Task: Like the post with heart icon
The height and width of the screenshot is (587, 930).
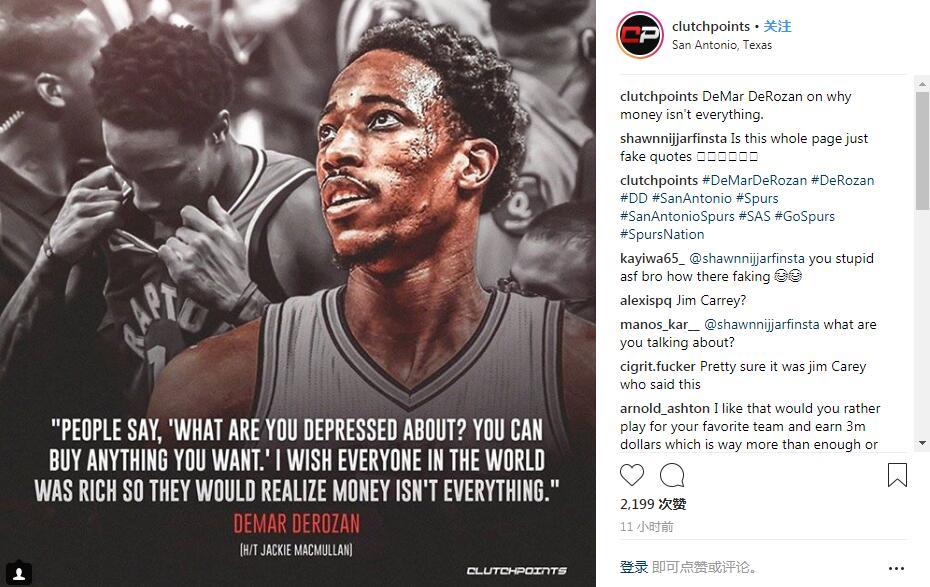Action: (632, 475)
